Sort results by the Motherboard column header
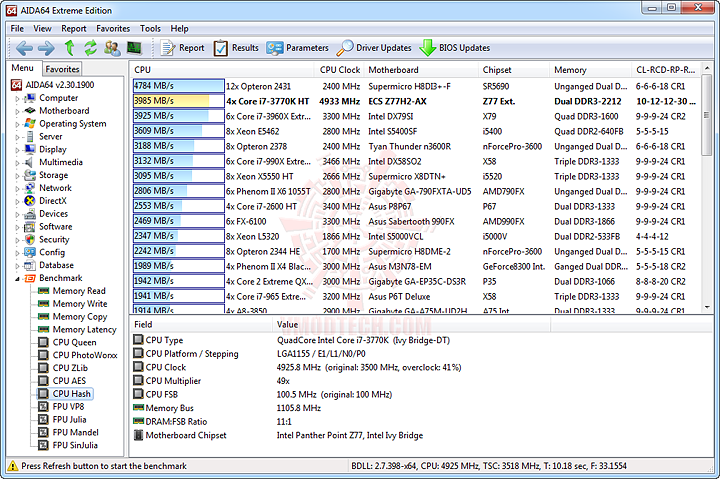This screenshot has height=479, width=720. click(x=421, y=70)
